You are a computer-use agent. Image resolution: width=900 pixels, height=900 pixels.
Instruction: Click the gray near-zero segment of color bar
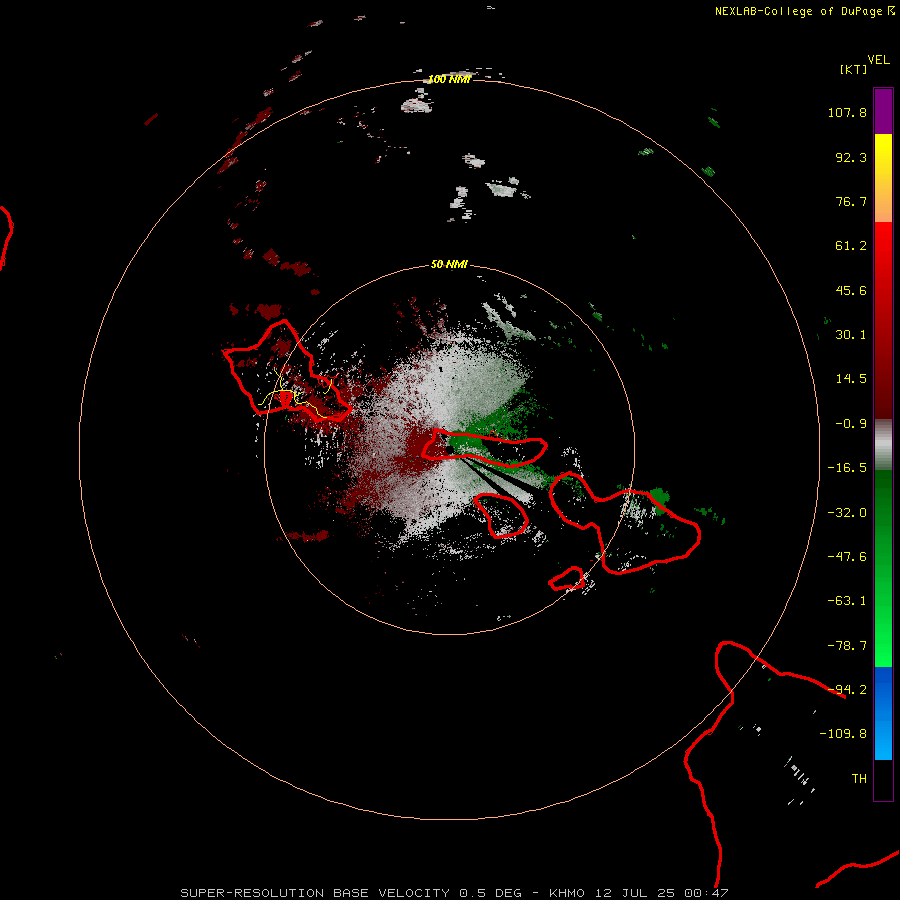click(x=883, y=445)
